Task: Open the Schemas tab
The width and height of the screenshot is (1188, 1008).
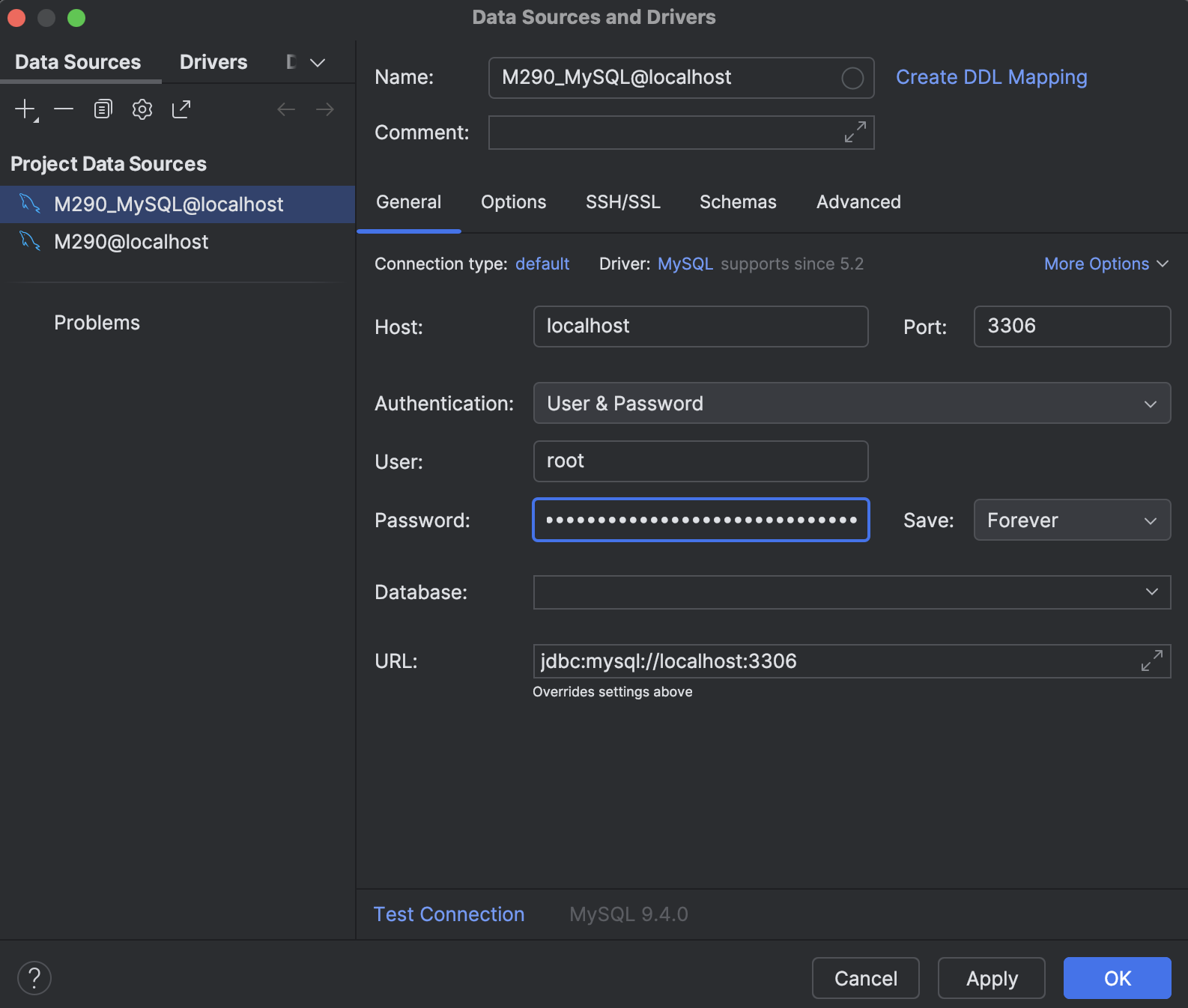Action: tap(738, 202)
